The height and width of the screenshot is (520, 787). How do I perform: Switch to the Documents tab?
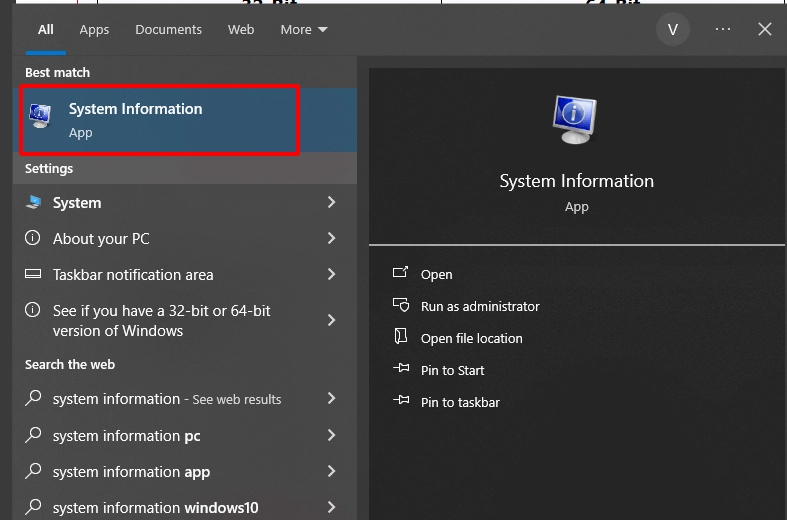(168, 30)
